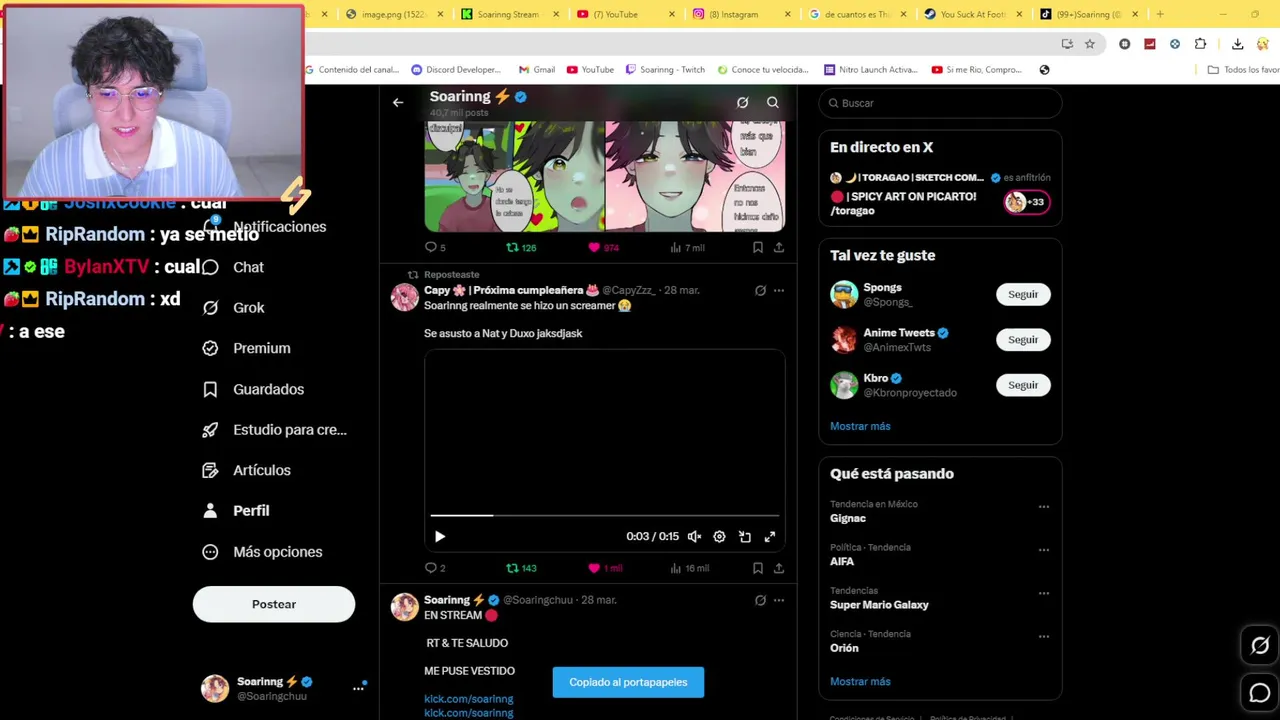The width and height of the screenshot is (1280, 720).
Task: Unmute the video in Capy's post
Action: pyautogui.click(x=694, y=536)
